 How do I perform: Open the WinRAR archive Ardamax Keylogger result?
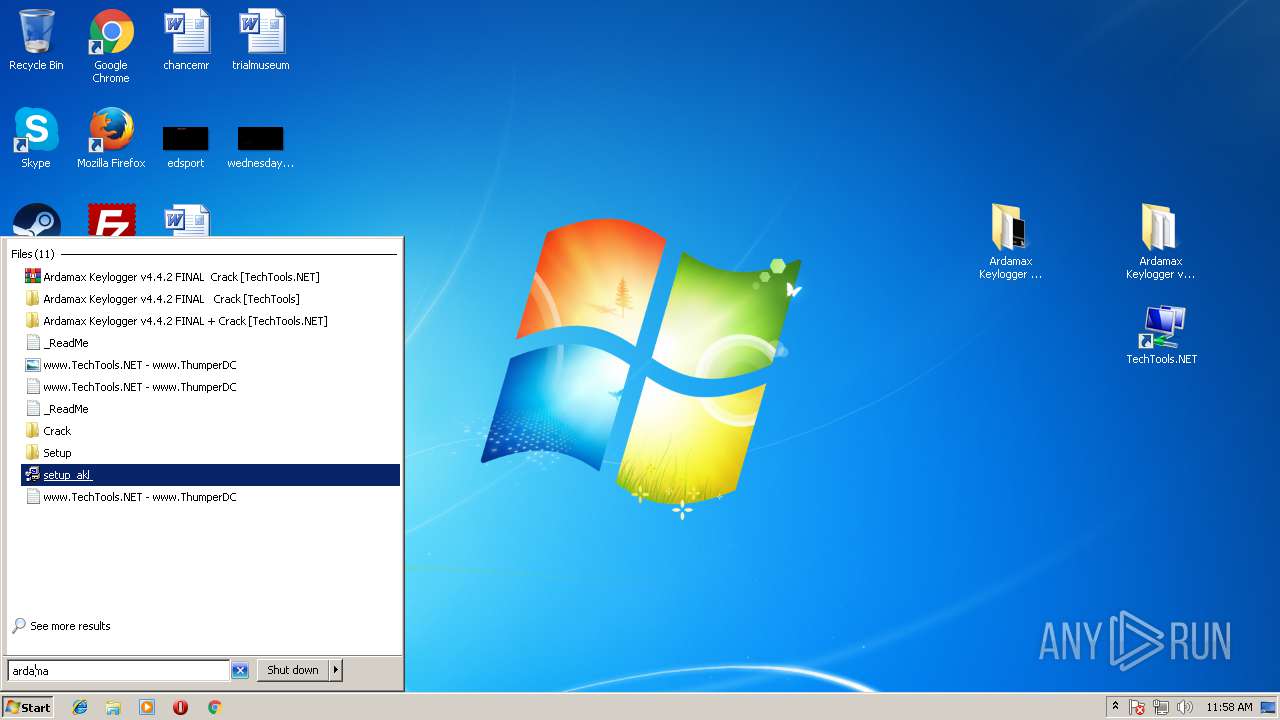[x=211, y=277]
